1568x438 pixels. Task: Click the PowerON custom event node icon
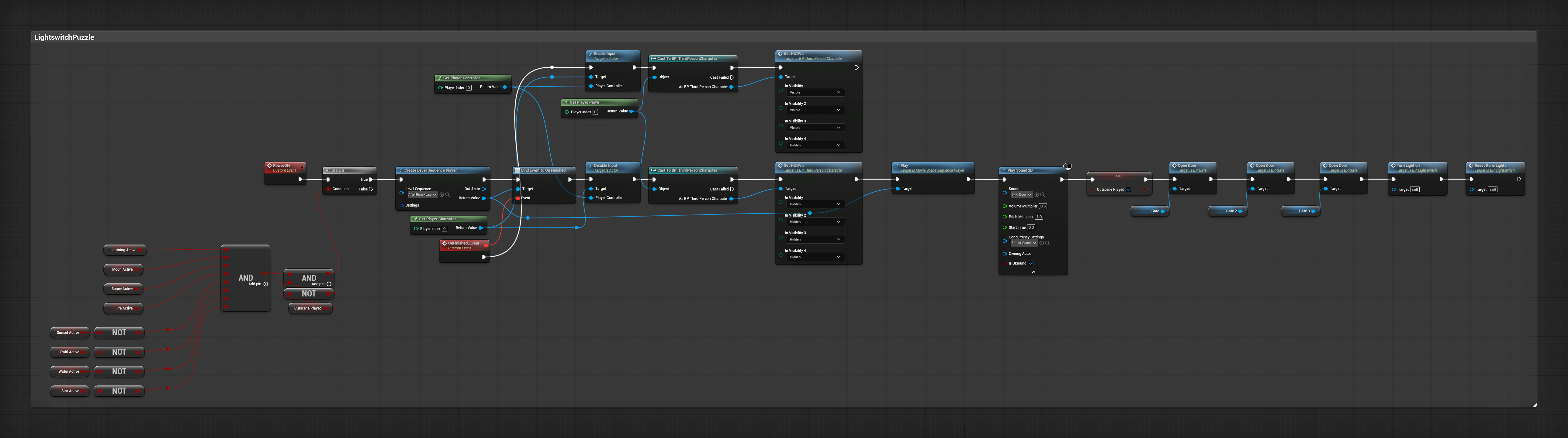(x=269, y=166)
